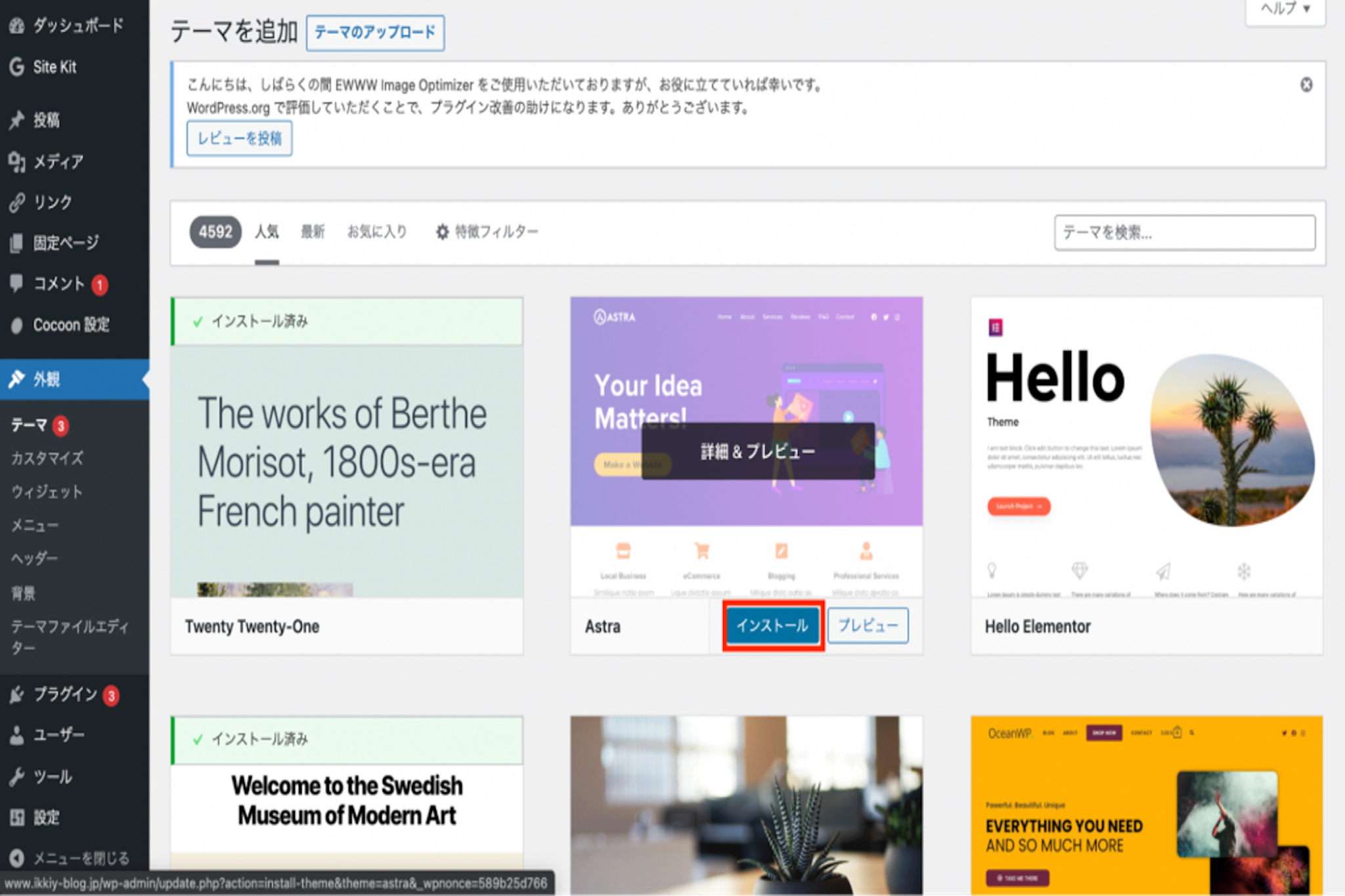
Task: Open the 設定 settings menu icon
Action: (x=17, y=818)
